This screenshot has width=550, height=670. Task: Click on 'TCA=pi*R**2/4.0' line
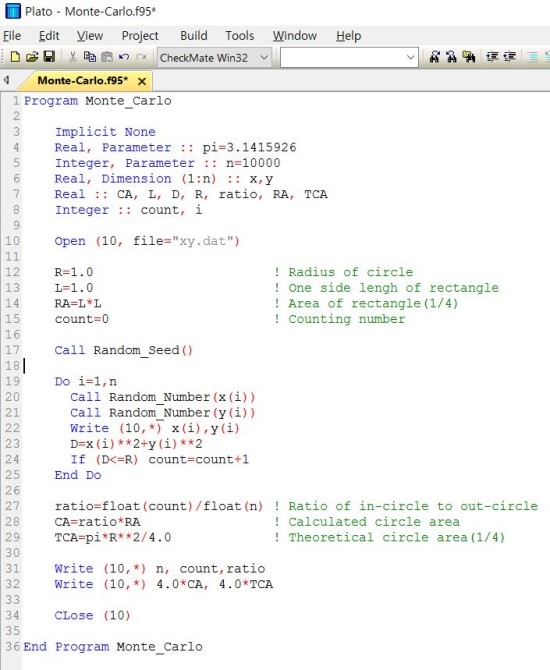point(113,538)
